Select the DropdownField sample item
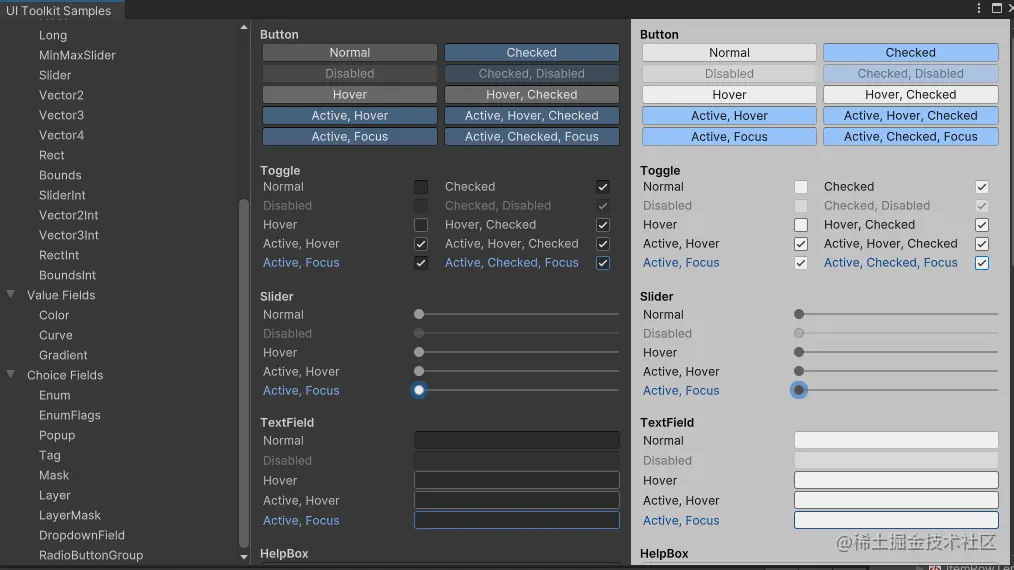1014x570 pixels. coord(82,535)
